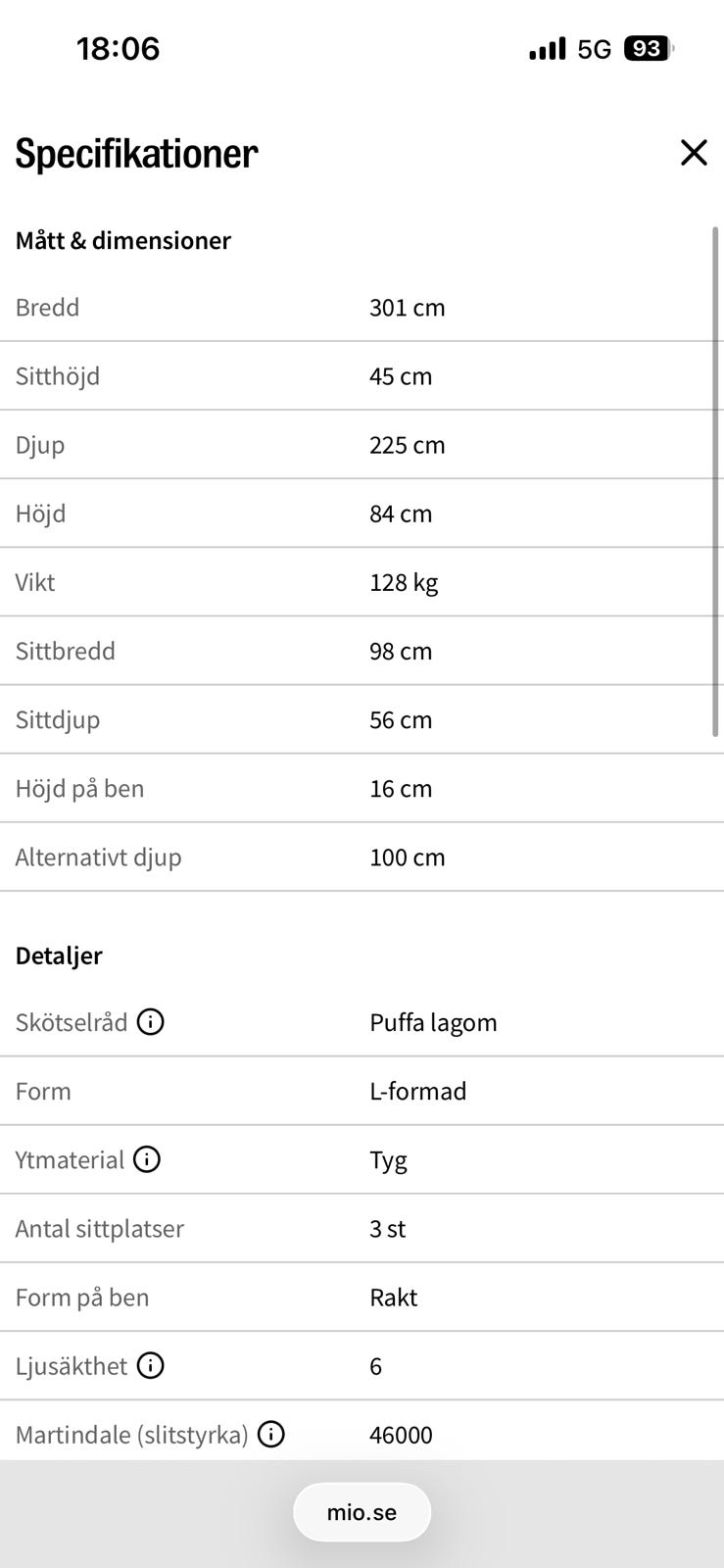Tap the Antal sittplatser row
724x1568 pixels.
click(362, 1229)
